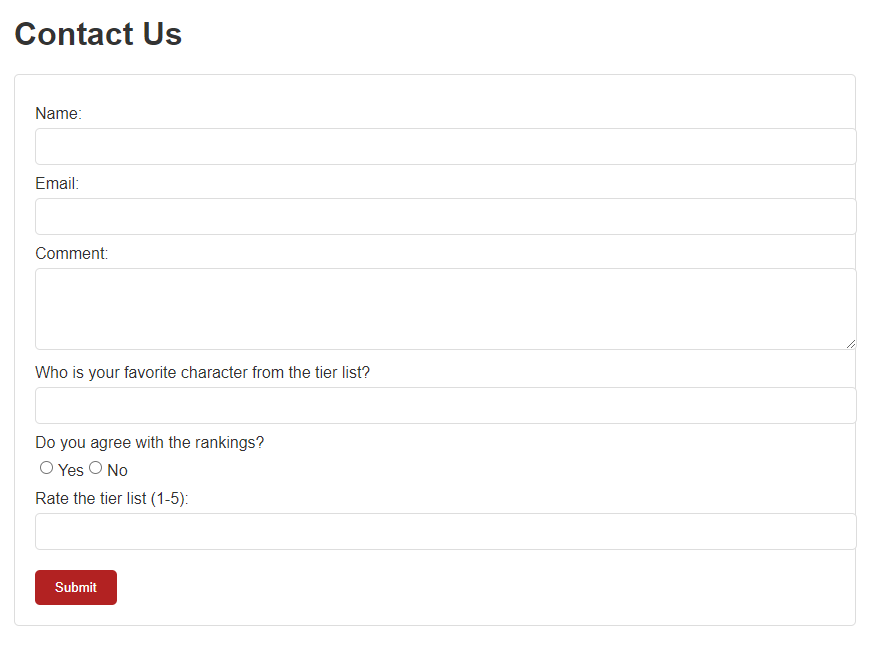
Task: Submit the contact form
Action: click(x=76, y=588)
